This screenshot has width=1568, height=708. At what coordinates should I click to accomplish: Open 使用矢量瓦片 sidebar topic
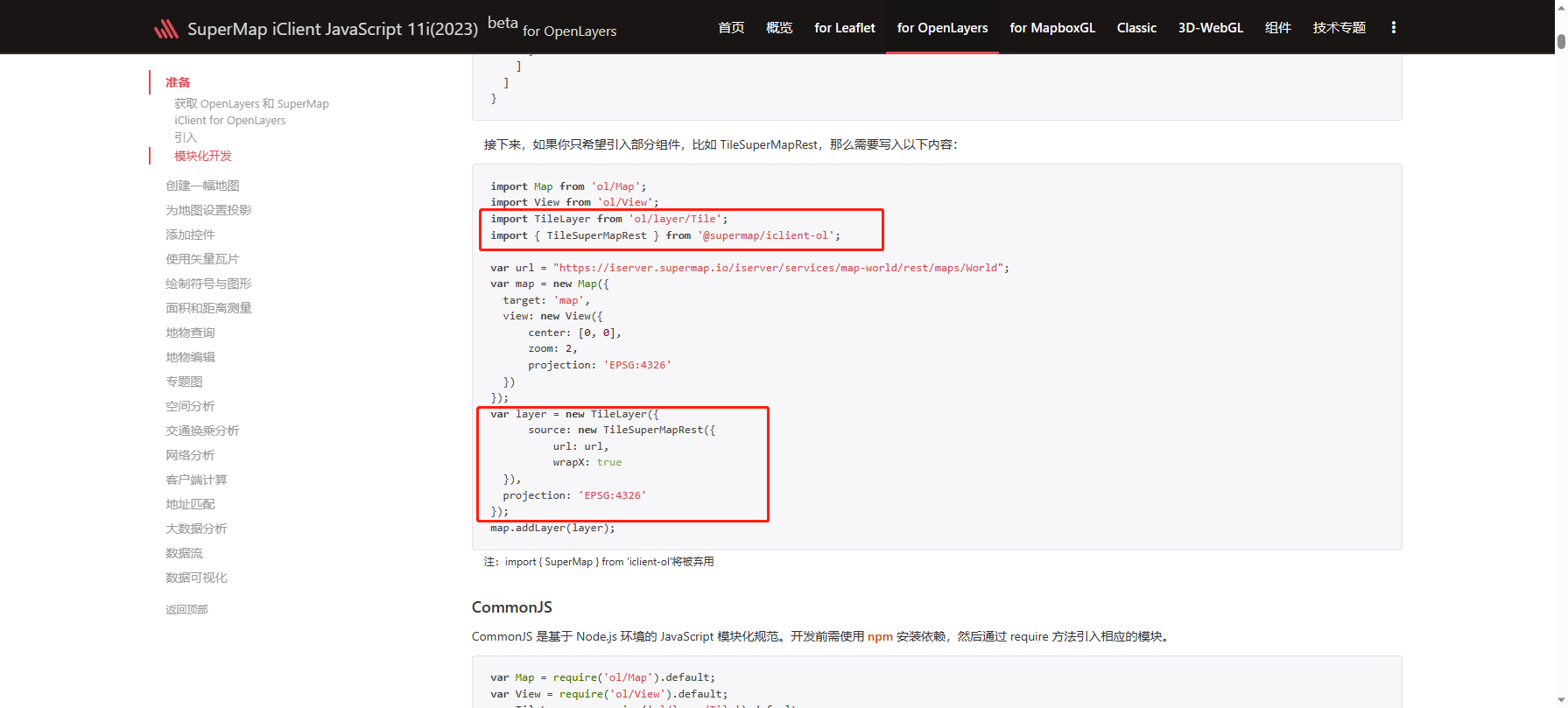[x=202, y=259]
